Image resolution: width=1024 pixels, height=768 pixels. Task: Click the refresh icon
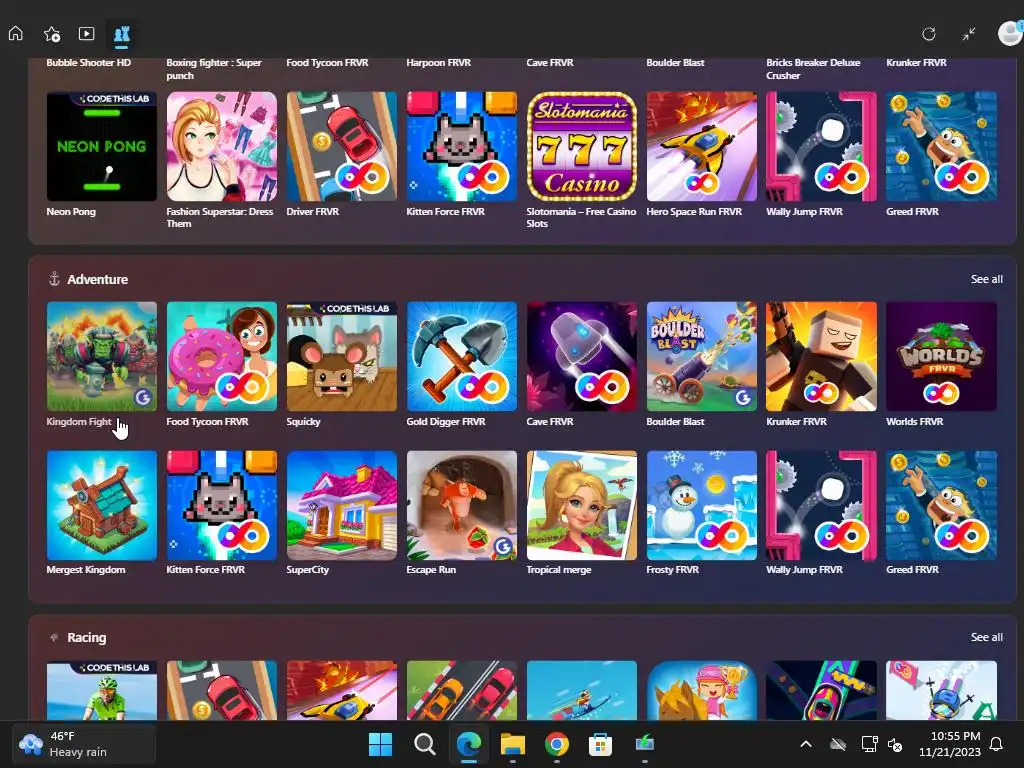click(x=929, y=34)
